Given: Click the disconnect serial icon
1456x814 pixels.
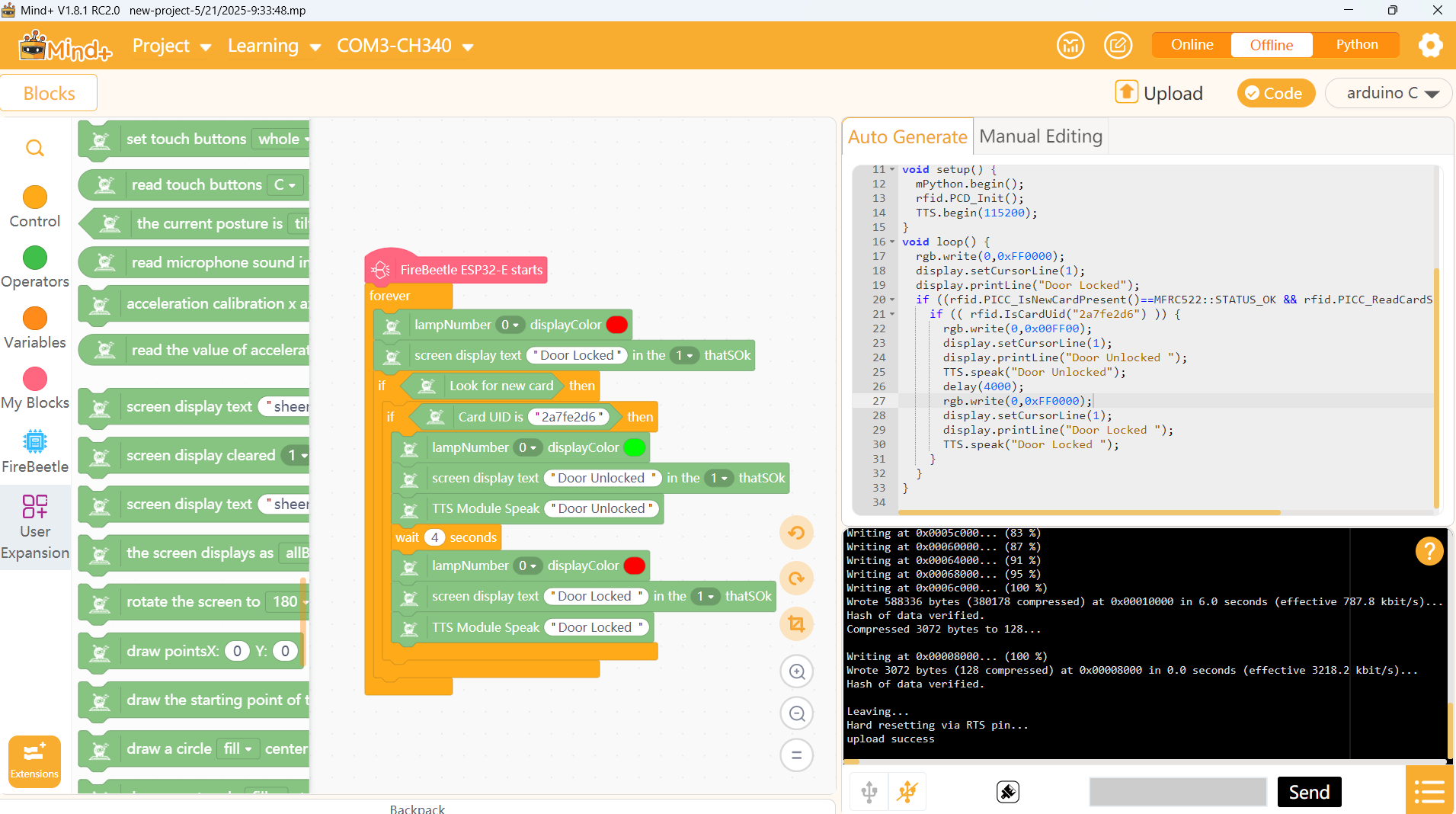Looking at the screenshot, I should (907, 792).
